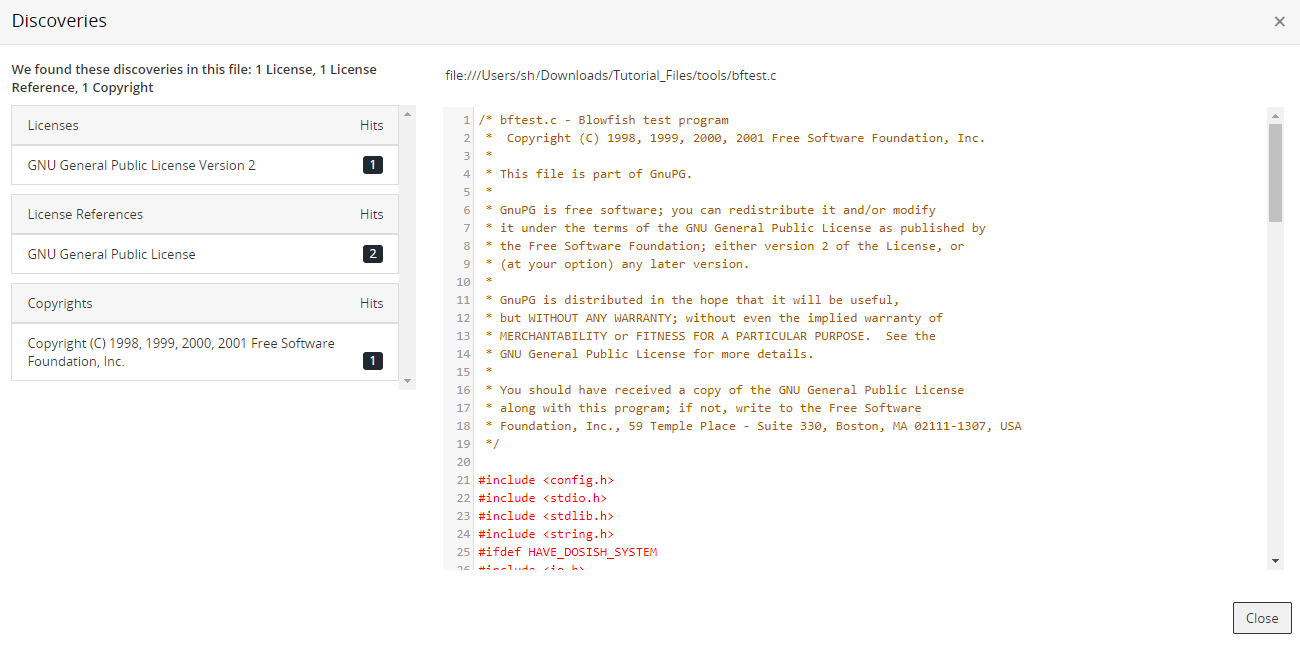Click the up arrow of the left panel scrollbar
This screenshot has height=646, width=1300.
coord(408,112)
